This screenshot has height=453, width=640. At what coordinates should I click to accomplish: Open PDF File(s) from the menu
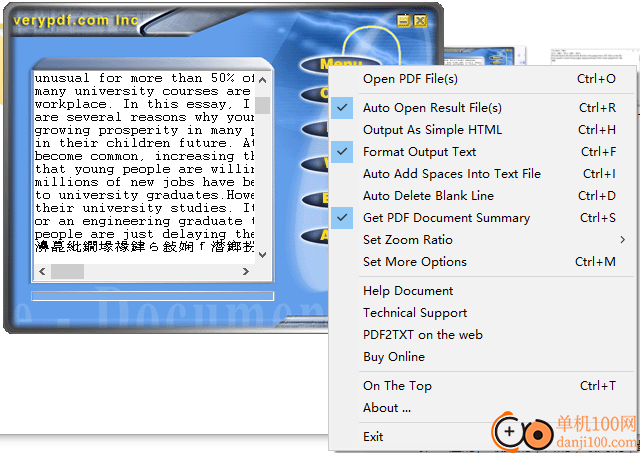coord(482,79)
